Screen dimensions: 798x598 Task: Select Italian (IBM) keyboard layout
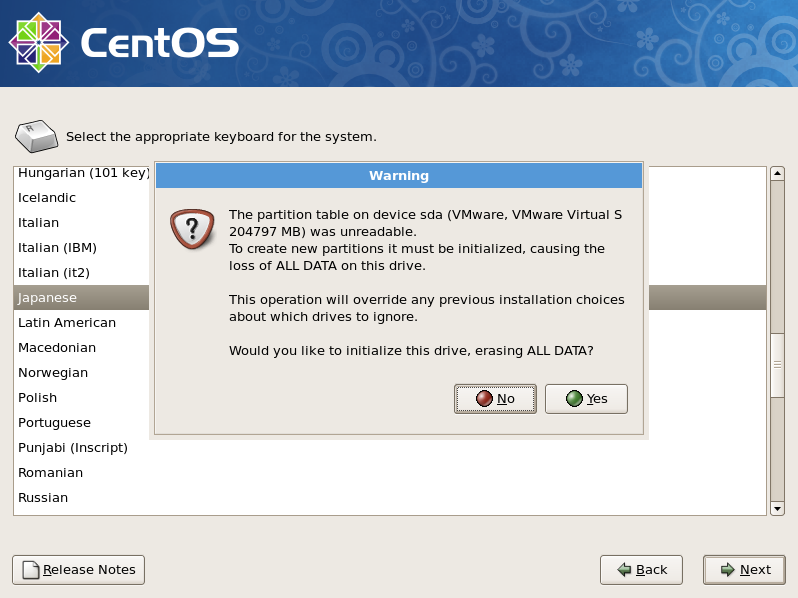pyautogui.click(x=81, y=247)
